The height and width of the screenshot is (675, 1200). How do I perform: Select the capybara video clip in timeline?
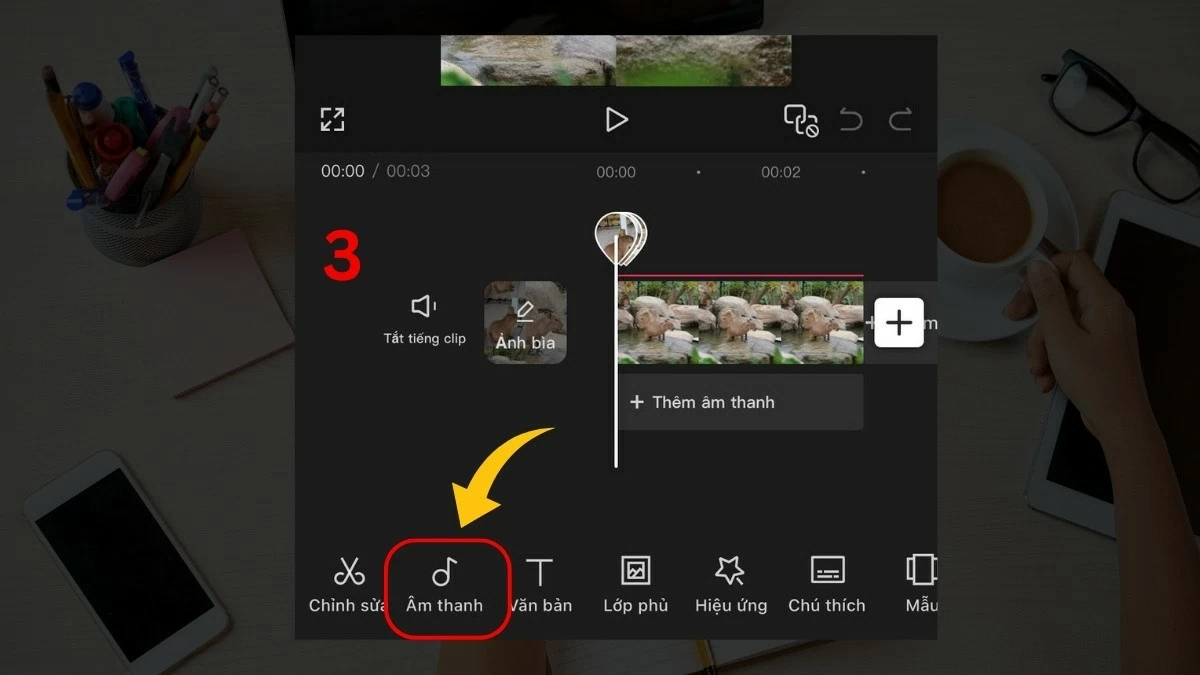tap(740, 322)
